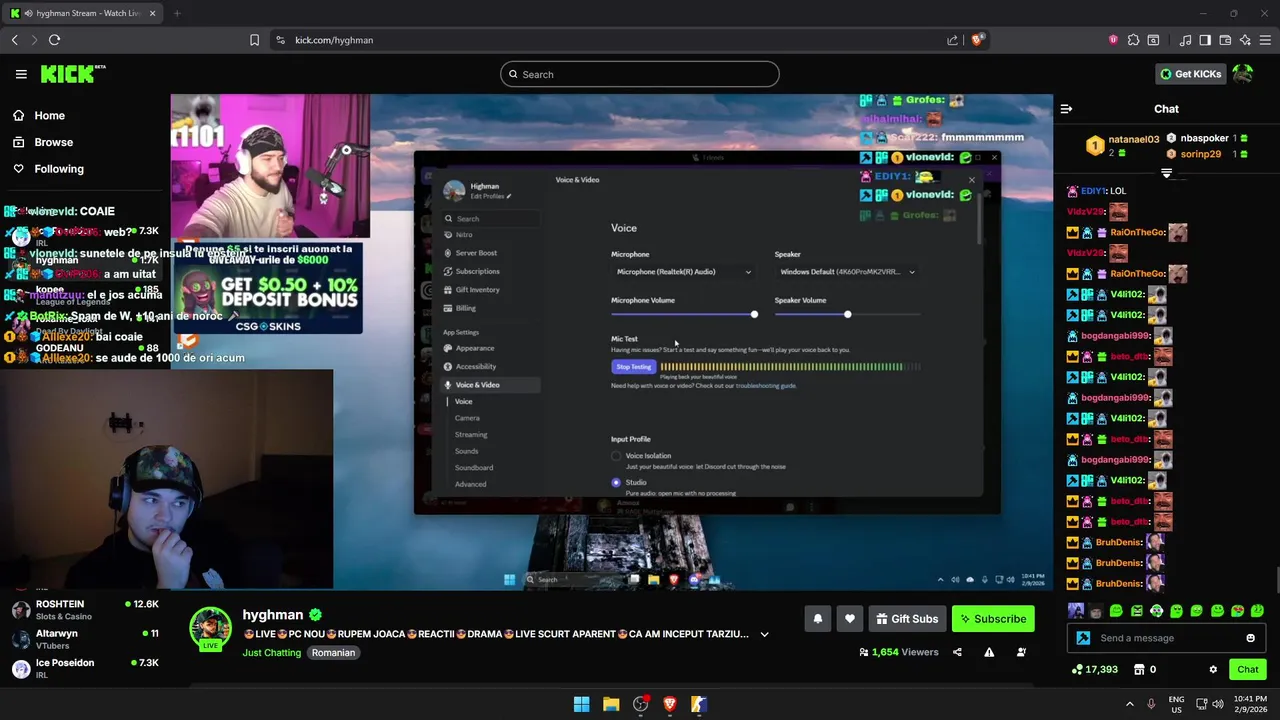
Task: Open chat settings gear icon
Action: pyautogui.click(x=1213, y=670)
